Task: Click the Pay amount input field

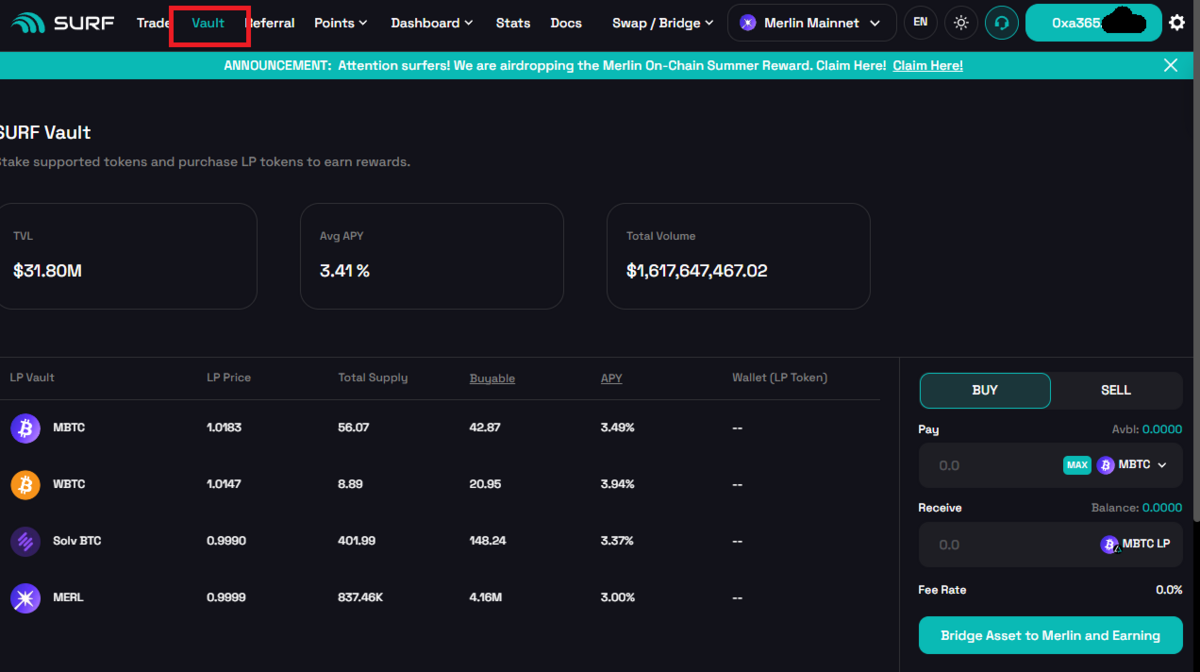Action: click(x=988, y=465)
